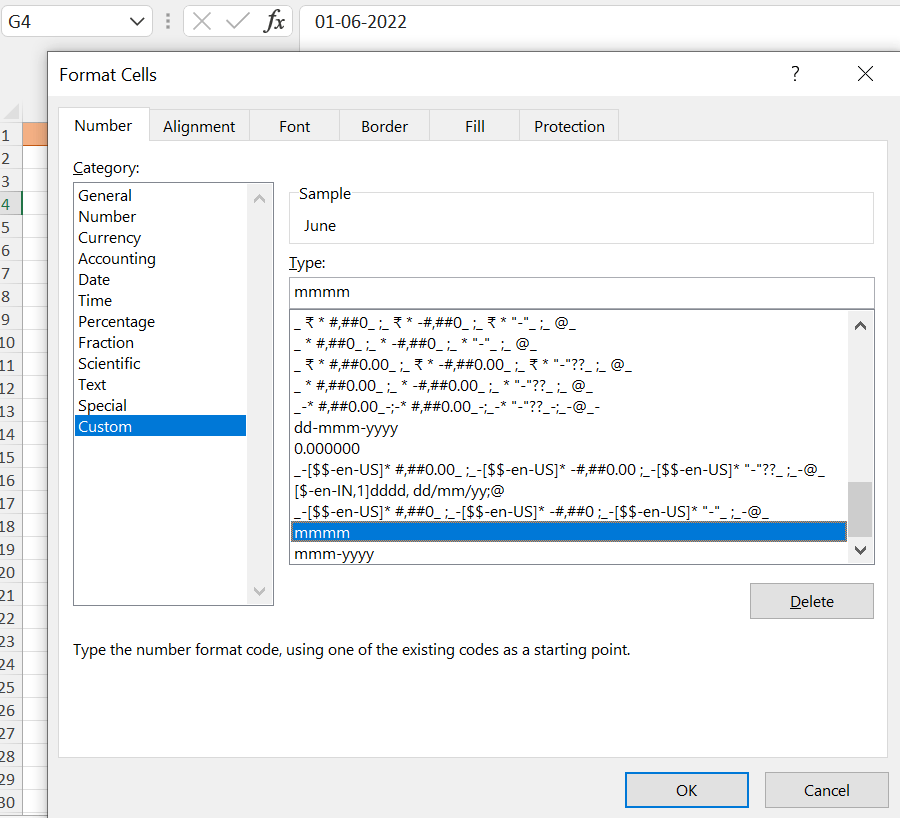Choose the Fraction category
The image size is (900, 818).
pyautogui.click(x=161, y=343)
